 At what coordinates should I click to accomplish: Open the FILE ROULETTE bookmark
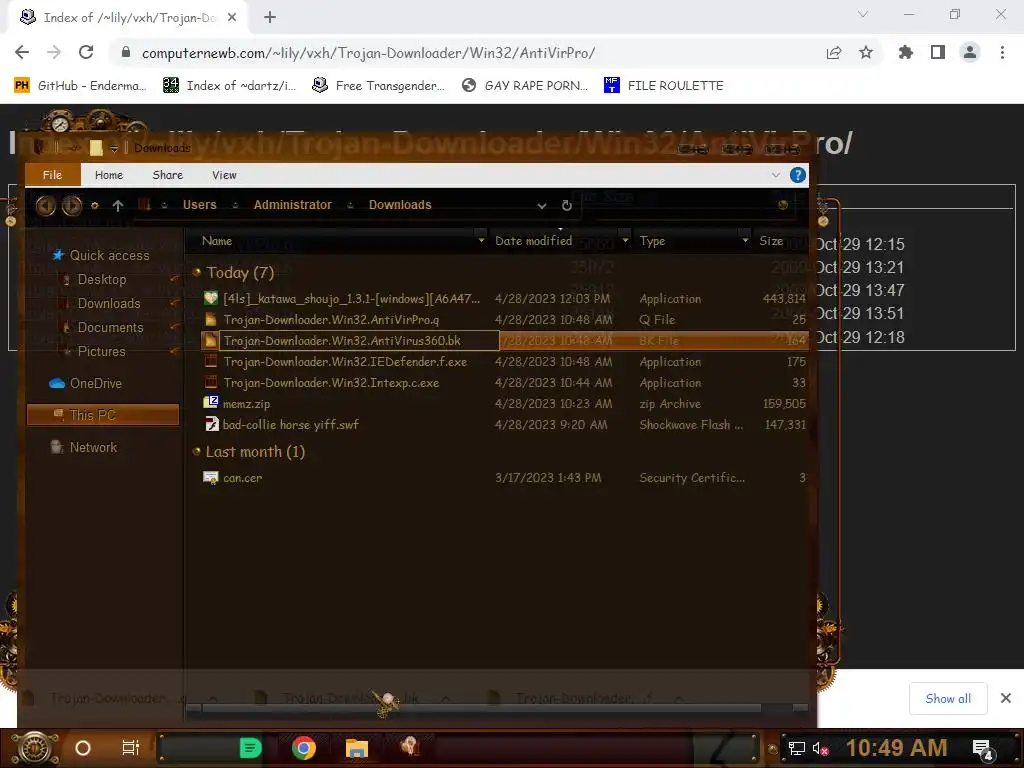pos(664,86)
